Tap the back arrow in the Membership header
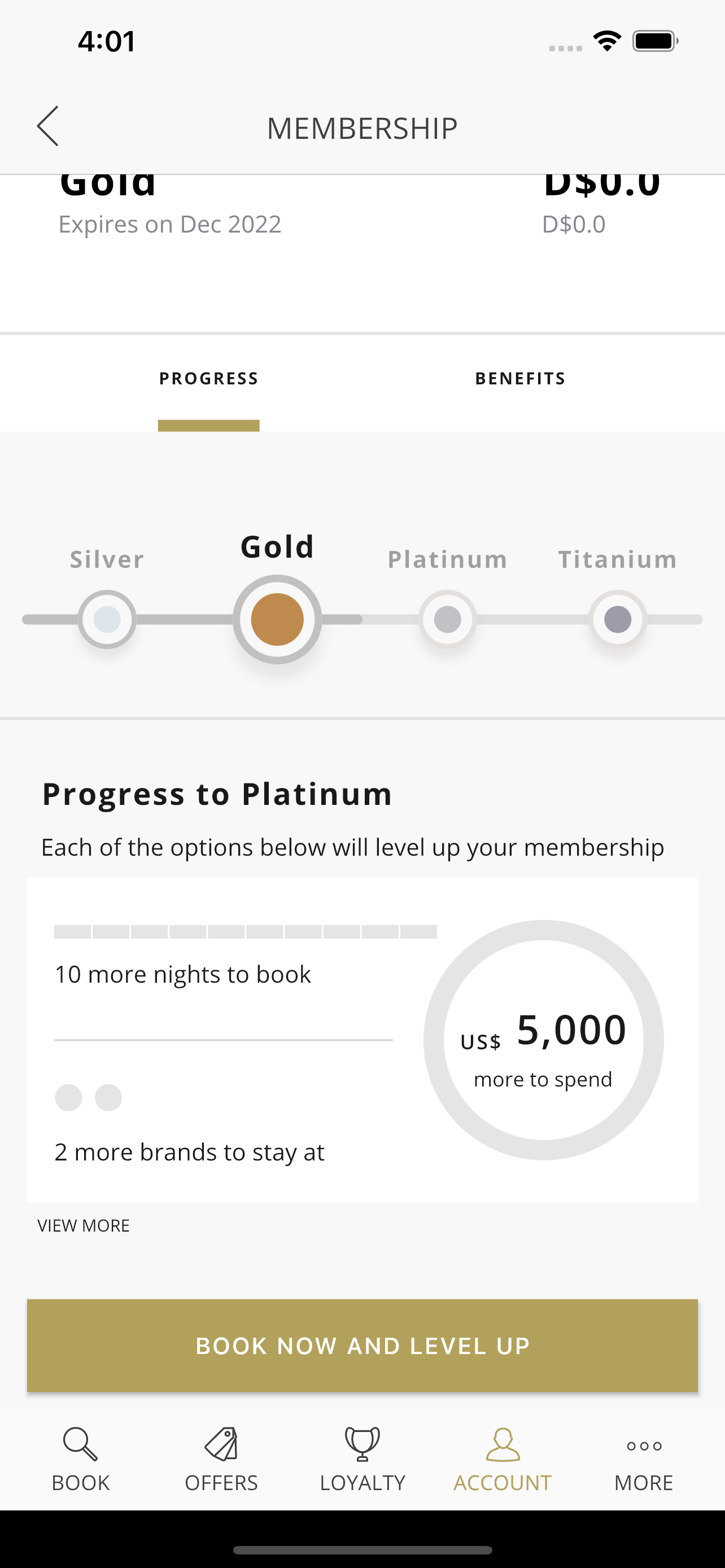 [x=47, y=126]
